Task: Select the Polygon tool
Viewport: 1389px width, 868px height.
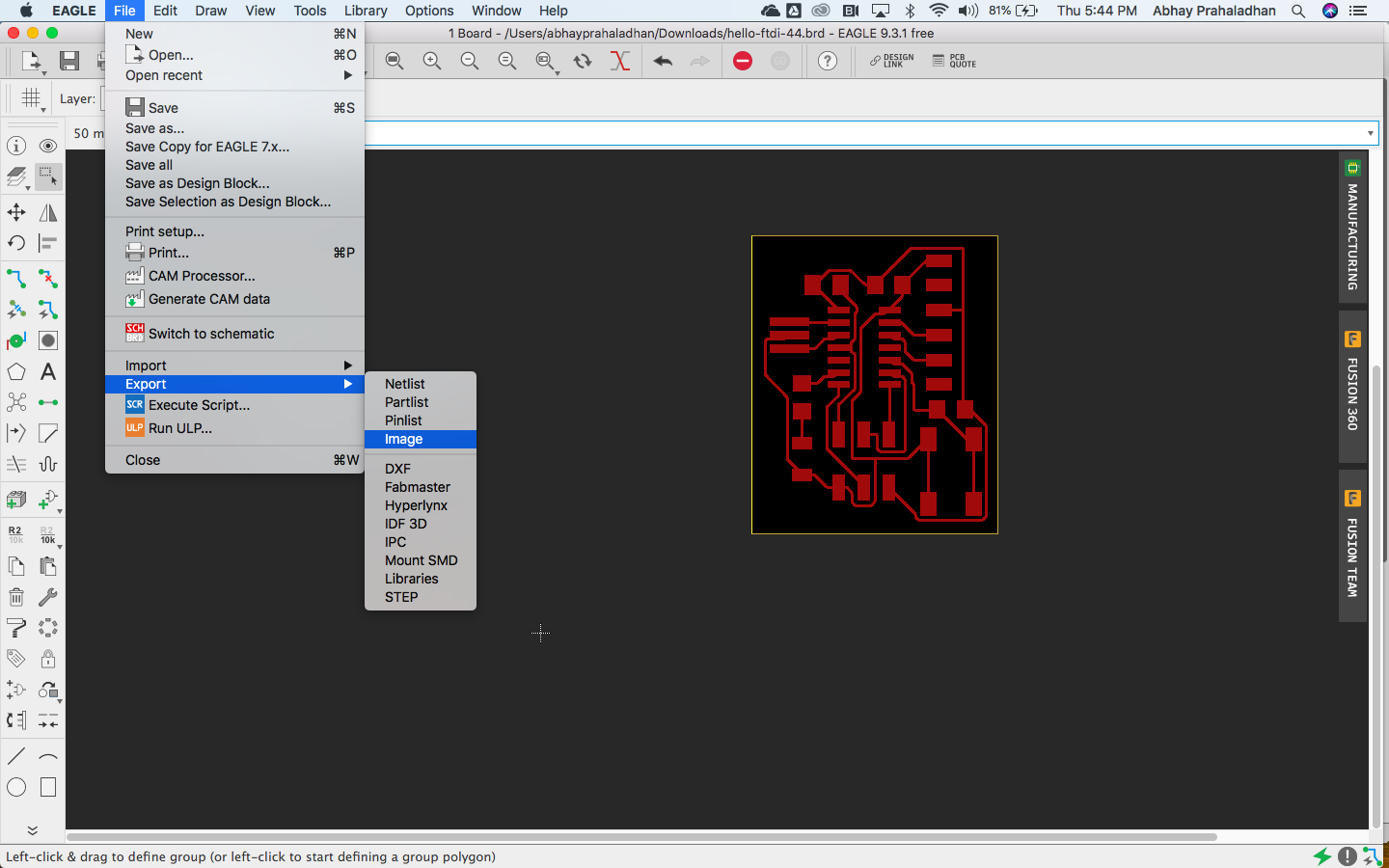Action: click(16, 371)
